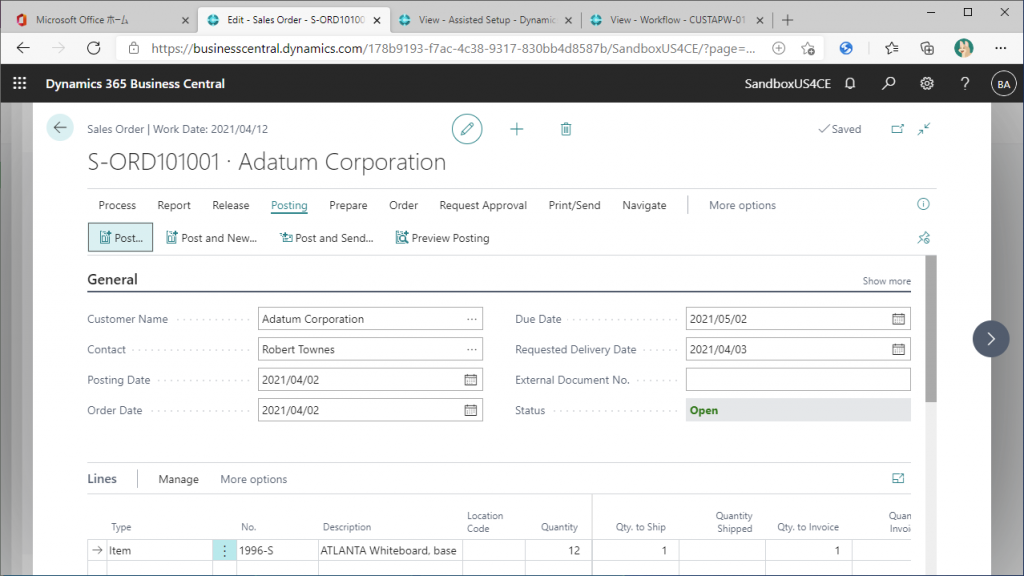The image size is (1024, 576).
Task: Open the Release menu
Action: point(231,205)
